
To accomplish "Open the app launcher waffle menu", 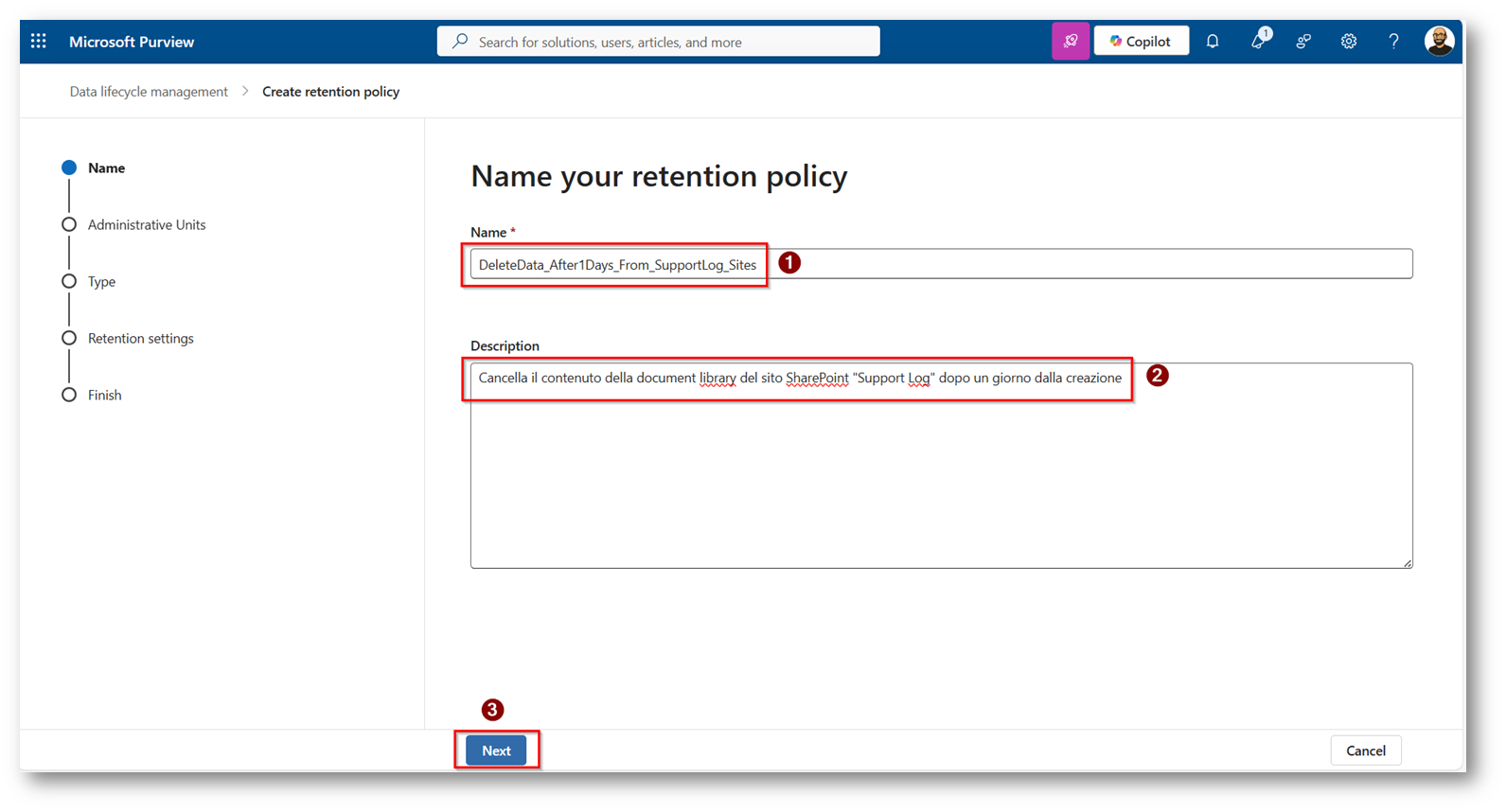I will point(39,42).
